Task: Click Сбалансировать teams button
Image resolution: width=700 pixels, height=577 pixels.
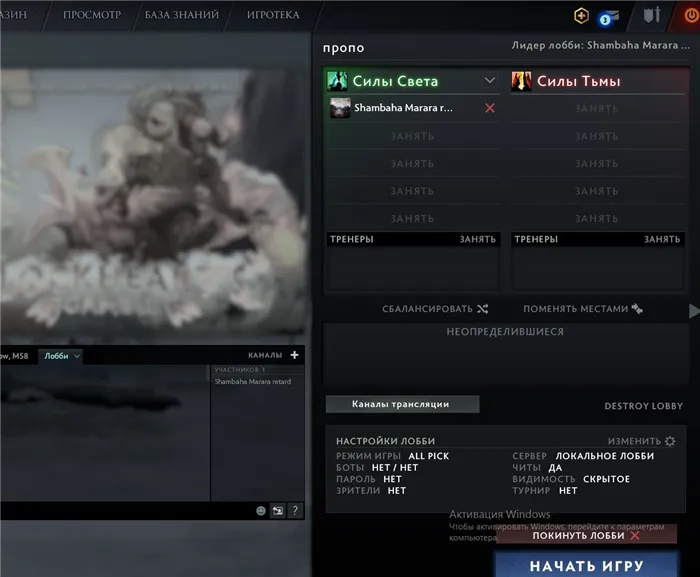Action: point(435,309)
